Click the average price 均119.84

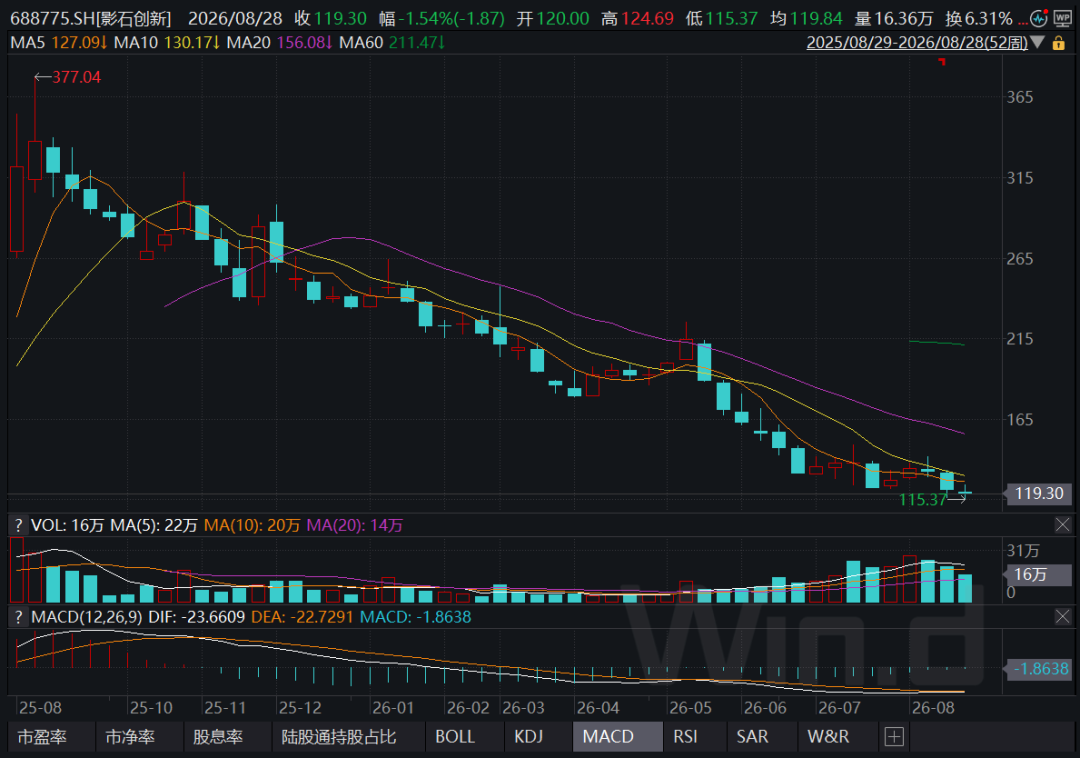pos(807,19)
